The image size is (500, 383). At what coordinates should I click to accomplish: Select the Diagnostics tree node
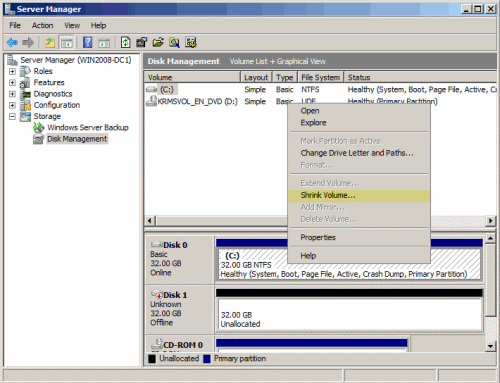[x=53, y=94]
